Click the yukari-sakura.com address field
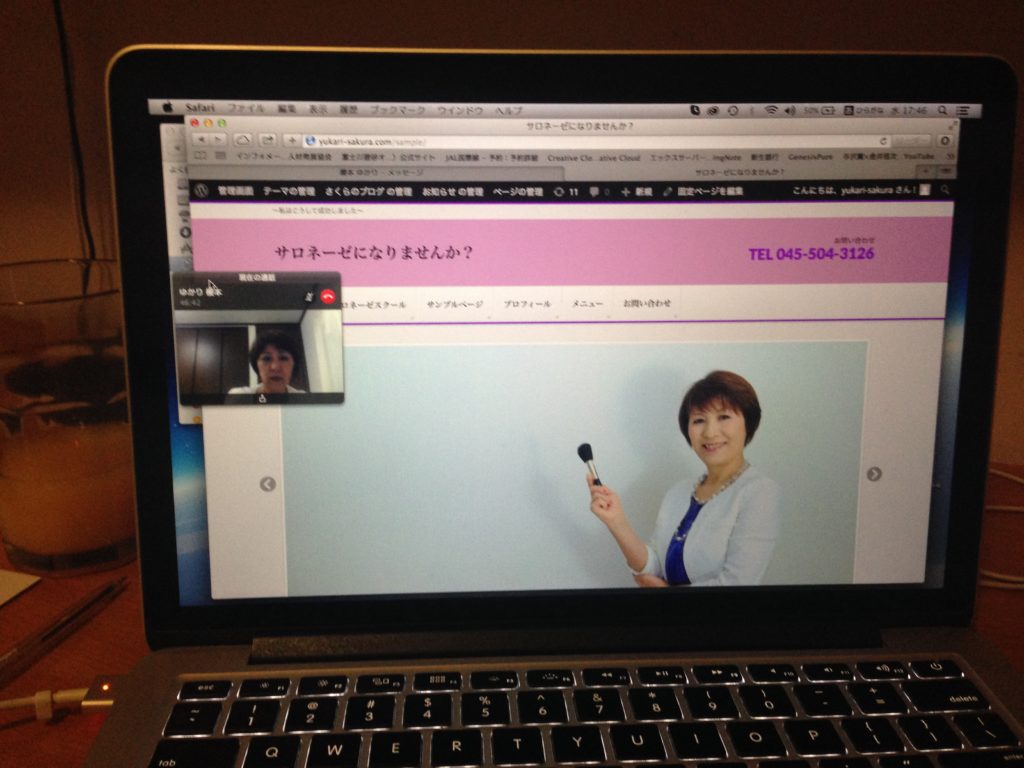Viewport: 1024px width, 768px height. point(596,141)
